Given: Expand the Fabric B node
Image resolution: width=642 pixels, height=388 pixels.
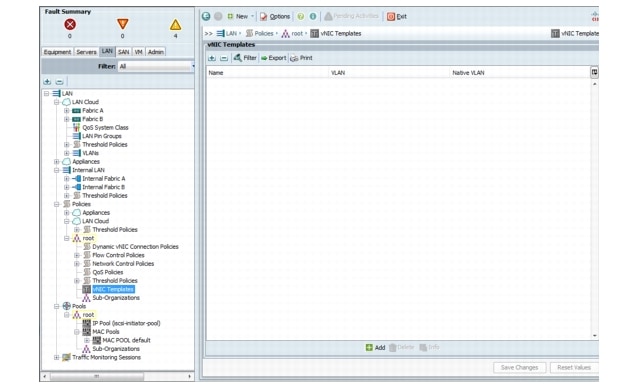Looking at the screenshot, I should coord(66,119).
